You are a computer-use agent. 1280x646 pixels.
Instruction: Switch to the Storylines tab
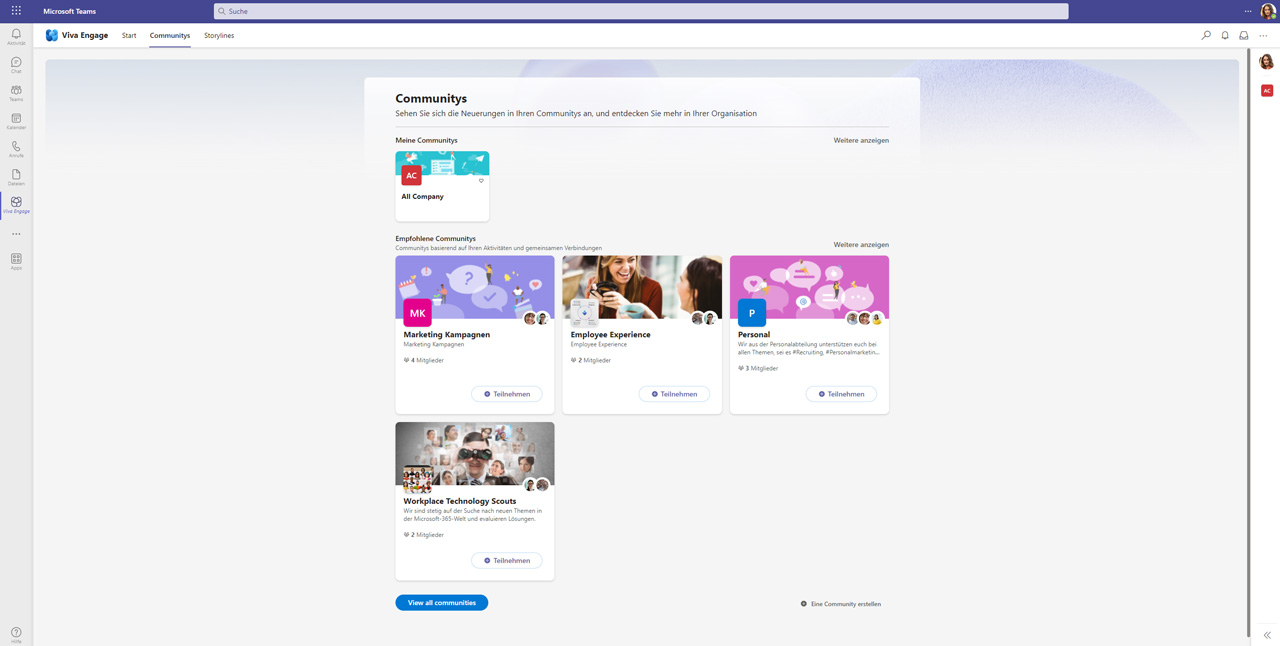coord(219,35)
